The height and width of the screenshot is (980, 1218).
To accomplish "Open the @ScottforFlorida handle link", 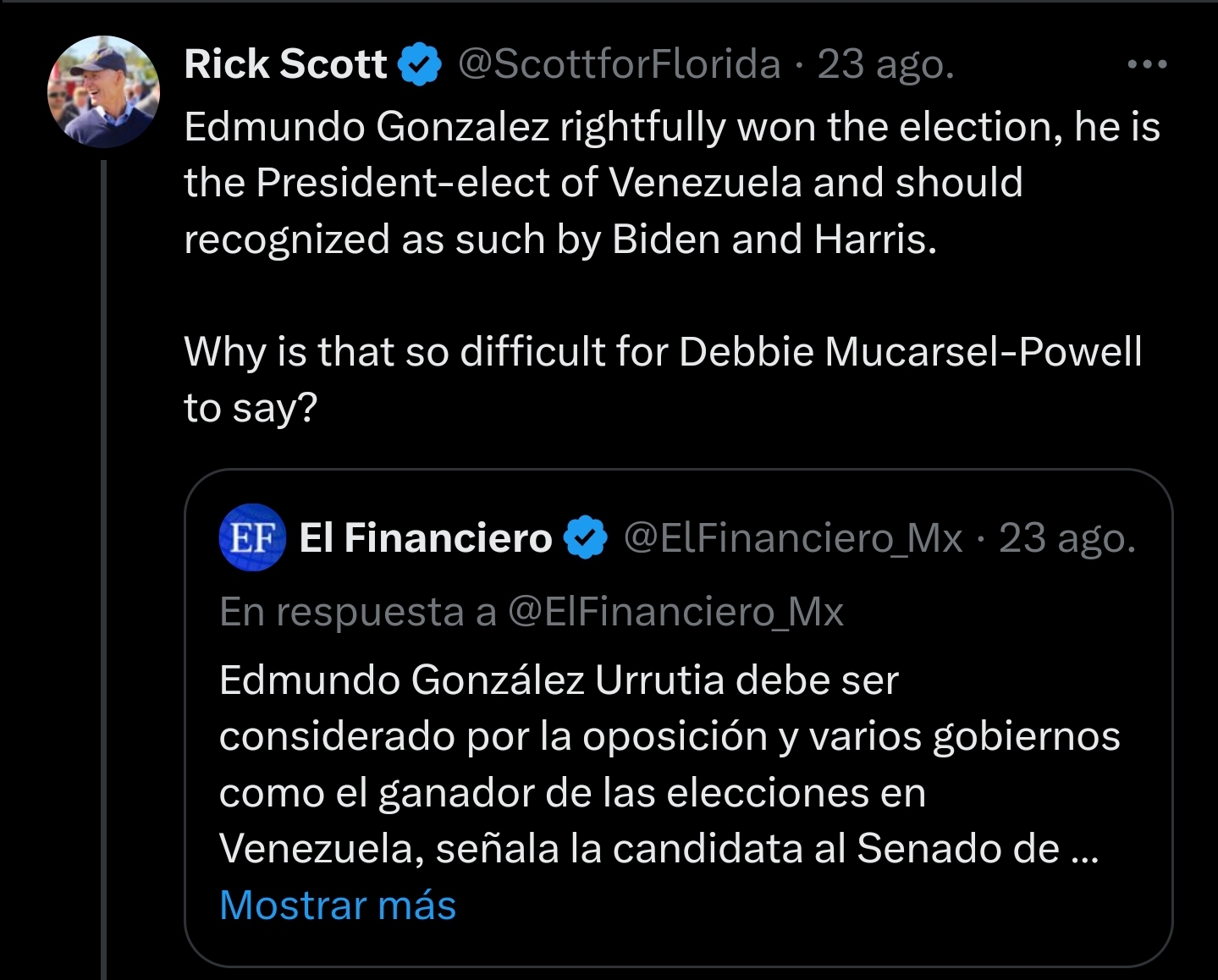I will tap(619, 64).
